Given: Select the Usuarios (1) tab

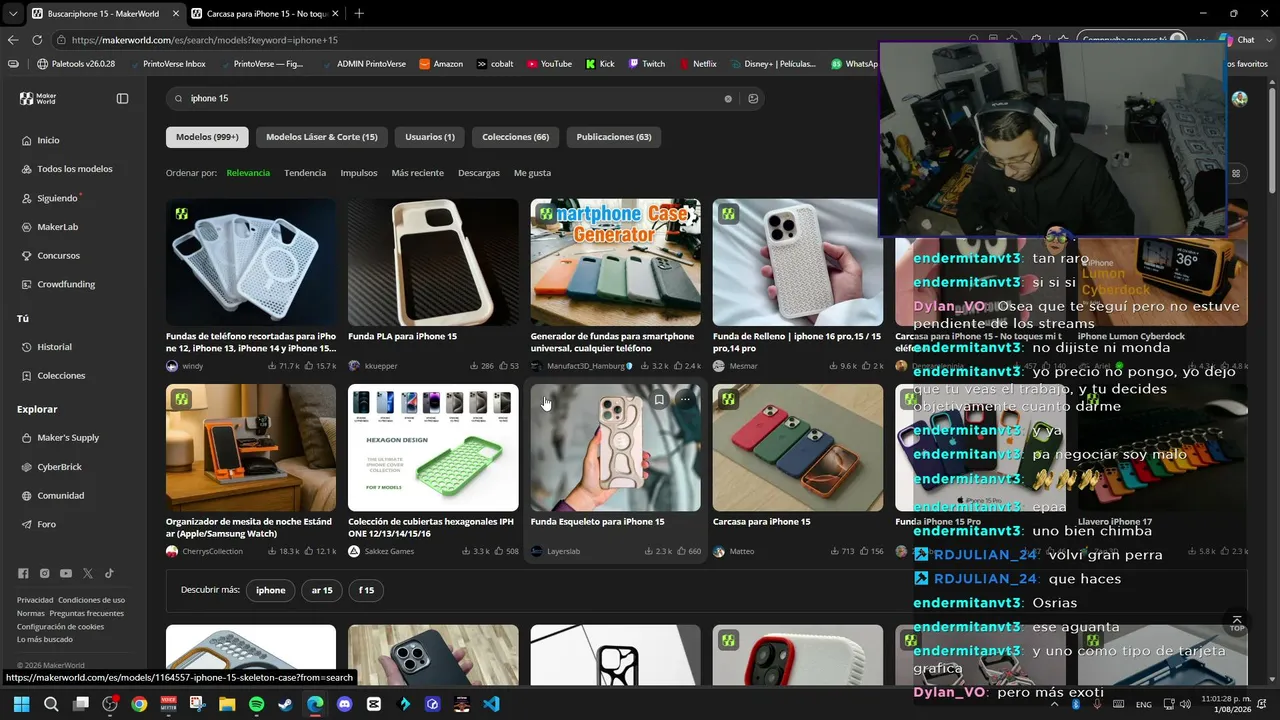Looking at the screenshot, I should (x=430, y=137).
